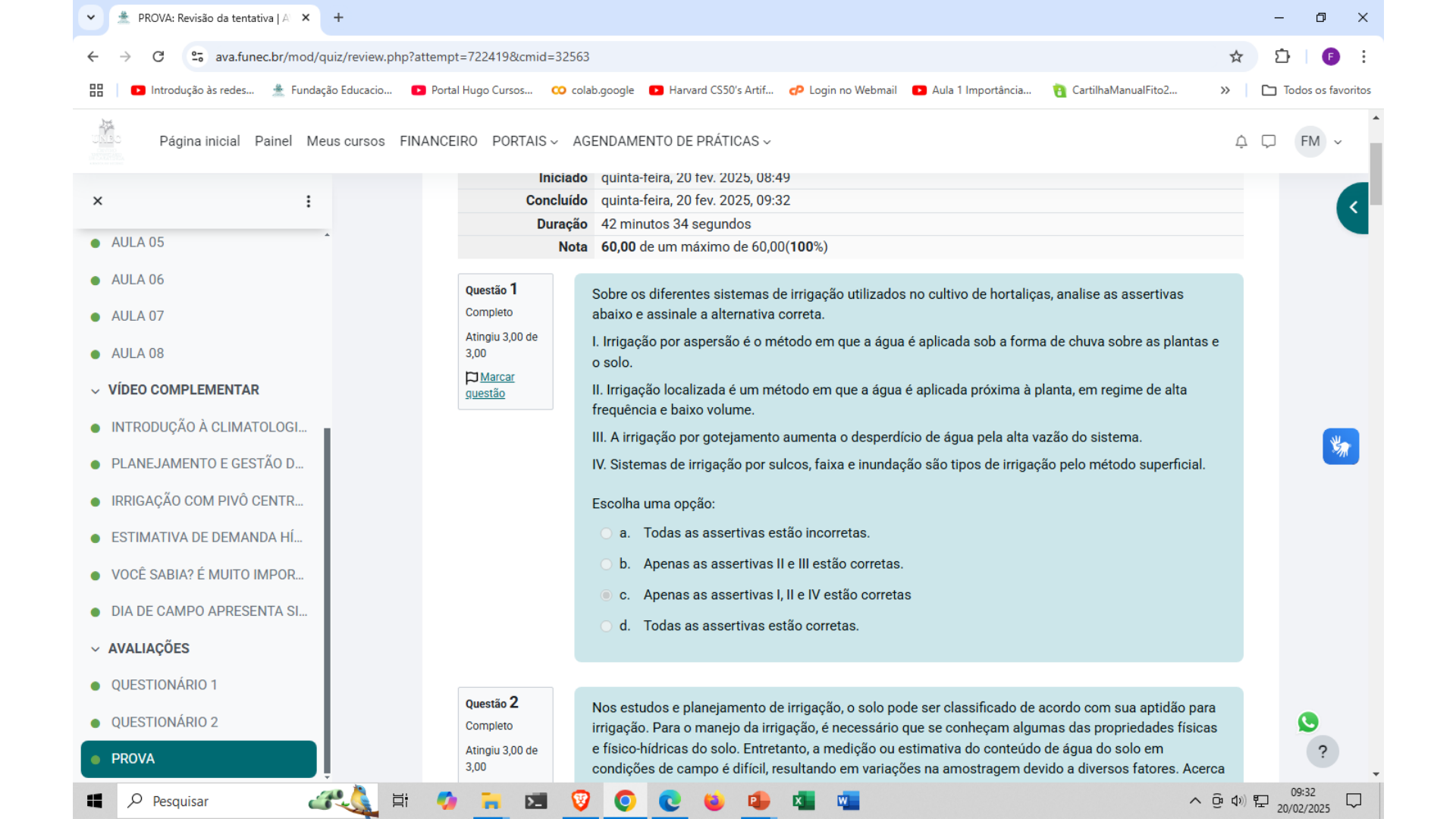Viewport: 1456px width, 819px height.
Task: Select option b, assertivas II e III
Action: [606, 564]
